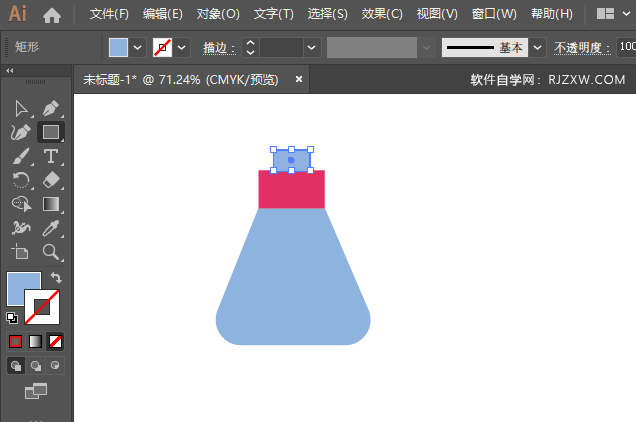Open the Opacity (不透明度) panel link

[582, 48]
